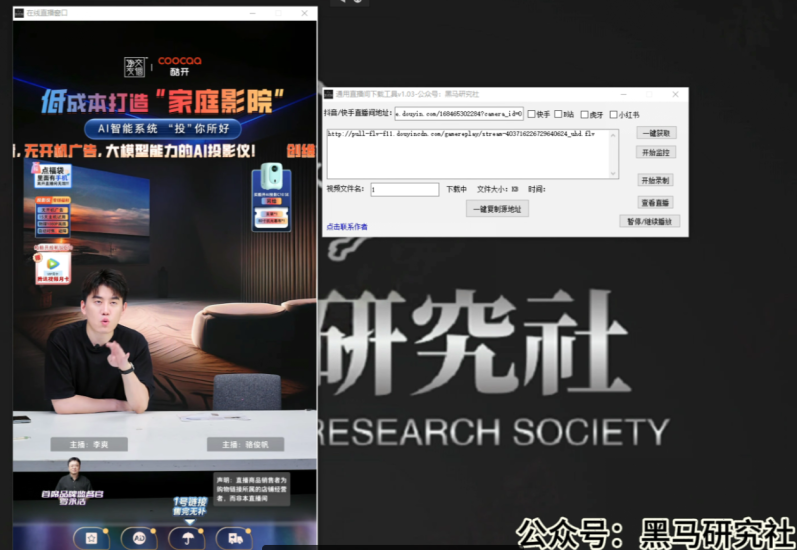Viewport: 797px width, 550px height.
Task: Click the 查看直播 button
Action: [x=656, y=202]
